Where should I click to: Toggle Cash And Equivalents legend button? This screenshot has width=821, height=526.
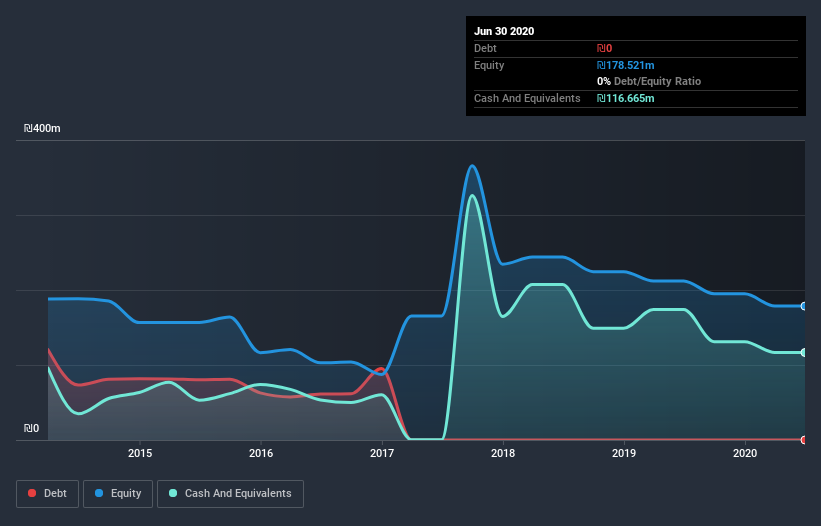(x=230, y=494)
